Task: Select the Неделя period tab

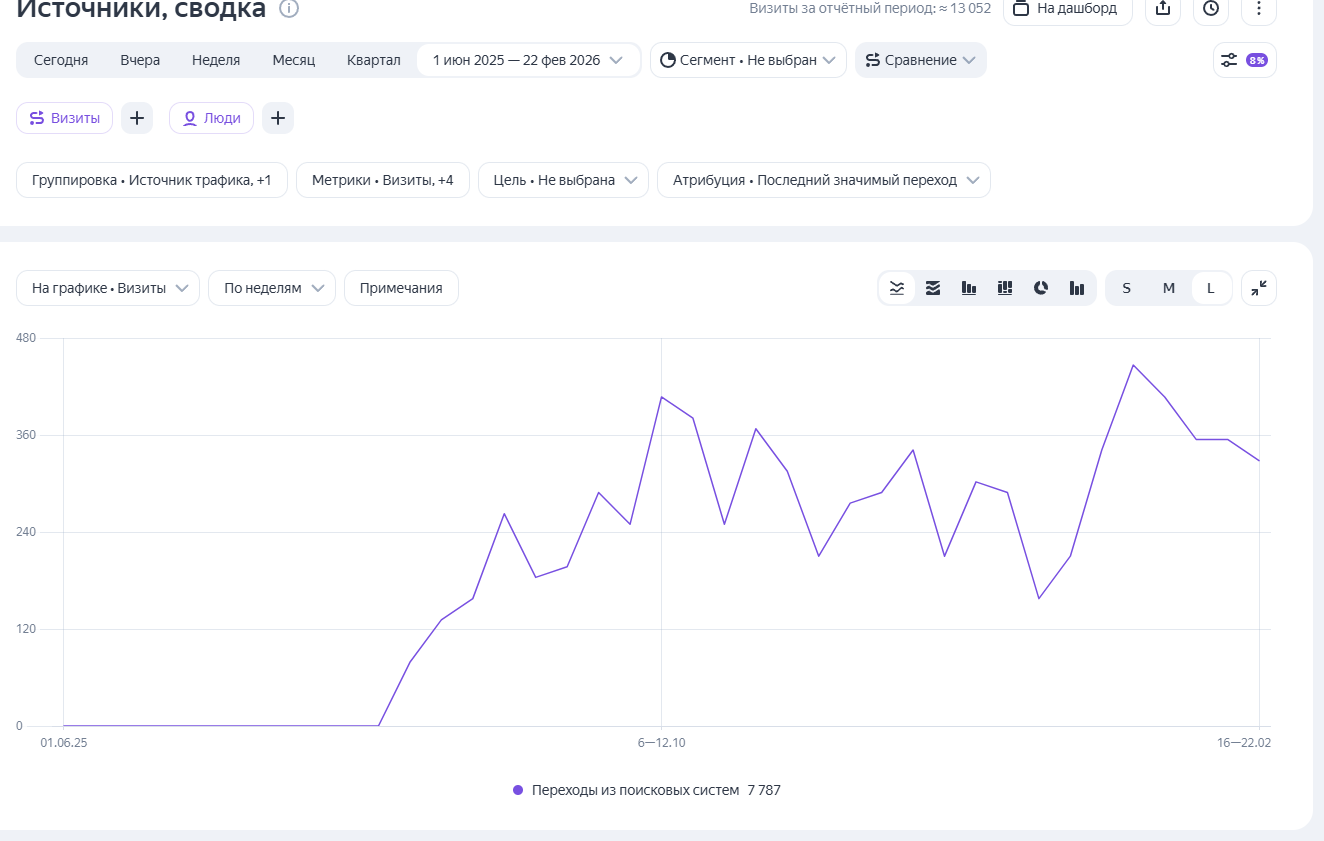Action: 216,60
